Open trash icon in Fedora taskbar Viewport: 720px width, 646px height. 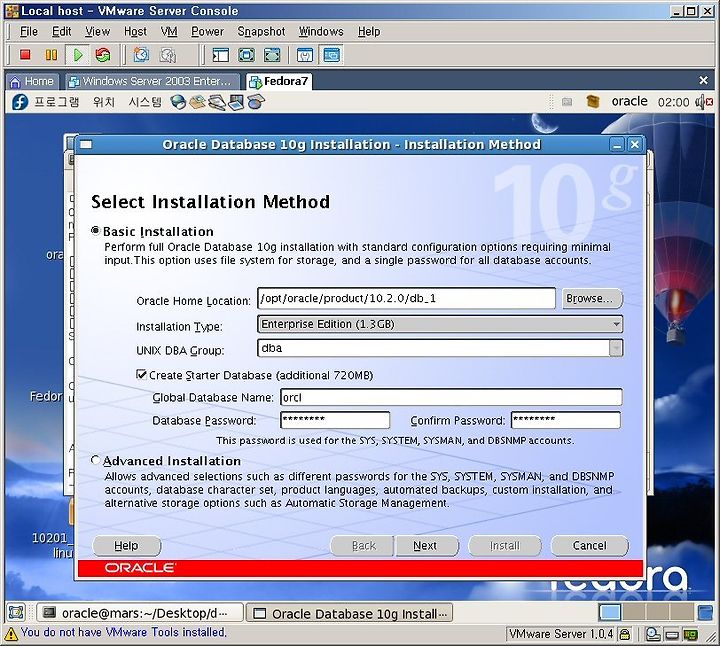705,612
